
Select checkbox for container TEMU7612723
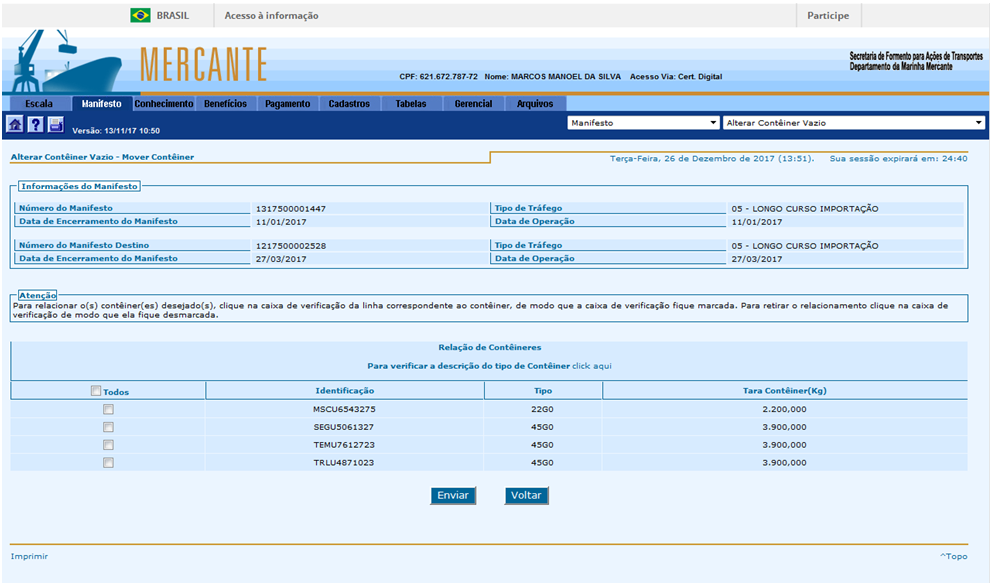tap(108, 445)
